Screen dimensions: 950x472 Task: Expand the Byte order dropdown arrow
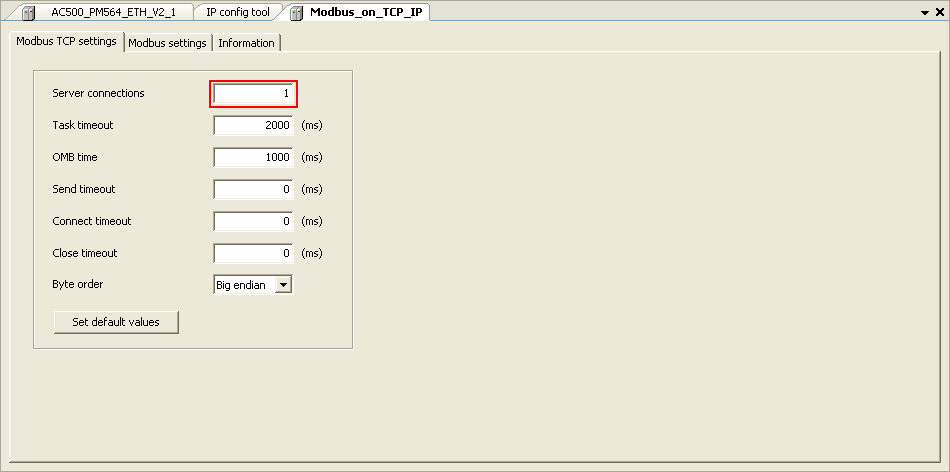pyautogui.click(x=283, y=285)
